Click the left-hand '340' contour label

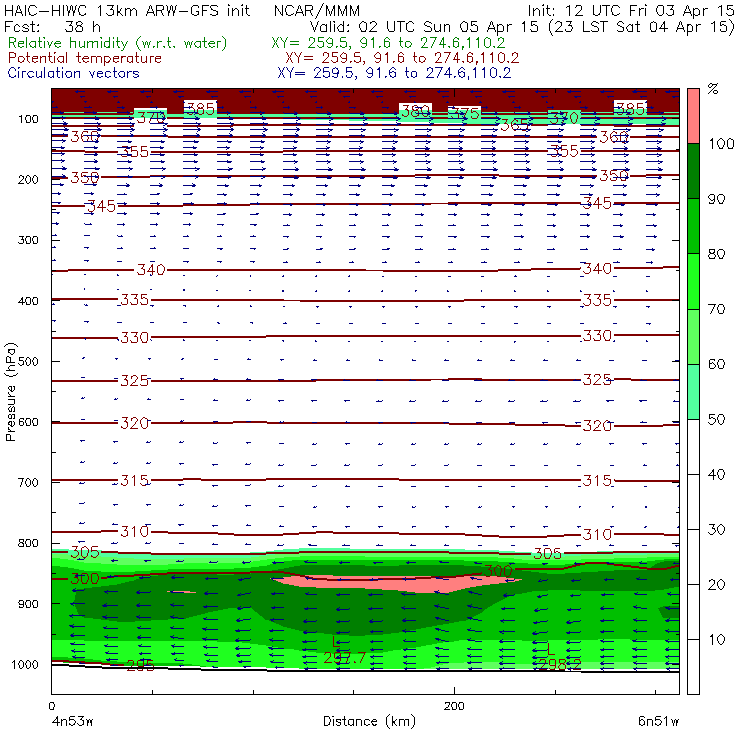tap(151, 270)
